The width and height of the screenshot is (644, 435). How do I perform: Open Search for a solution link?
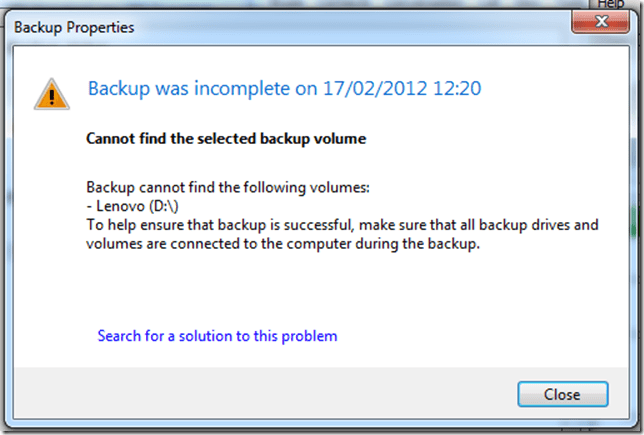[217, 336]
